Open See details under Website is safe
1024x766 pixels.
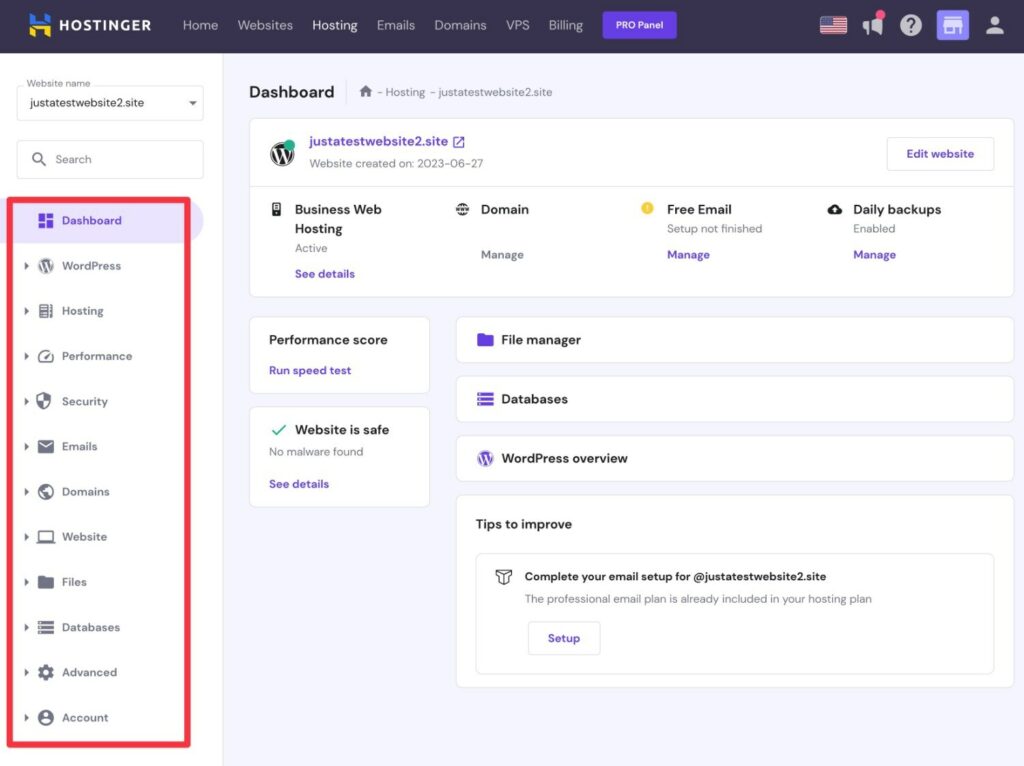point(299,484)
